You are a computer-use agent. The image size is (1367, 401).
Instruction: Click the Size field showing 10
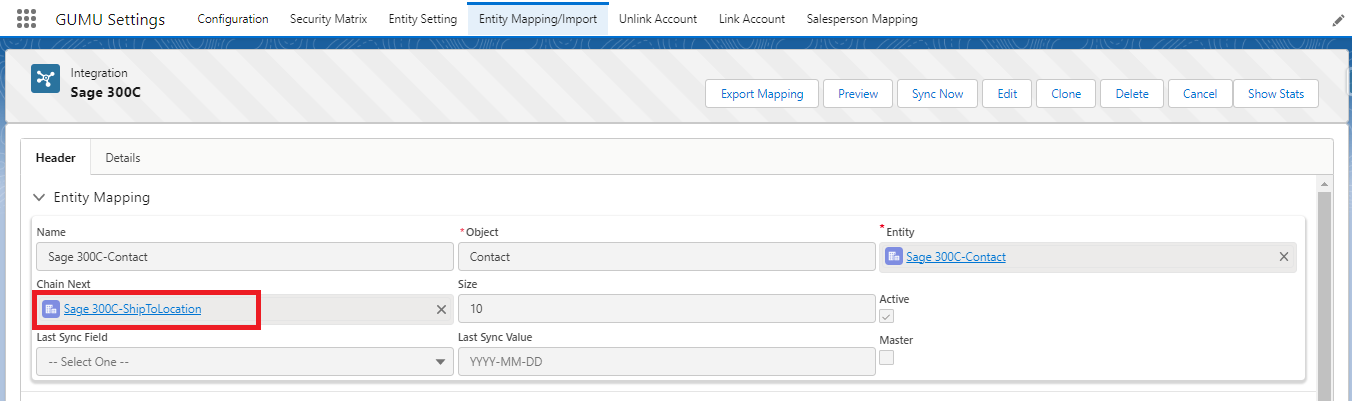click(667, 309)
